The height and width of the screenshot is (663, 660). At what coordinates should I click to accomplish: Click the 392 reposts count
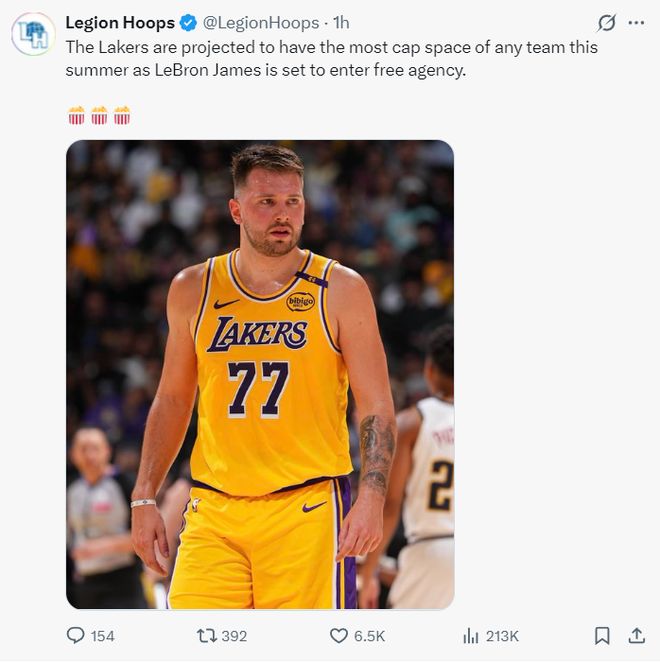[x=234, y=636]
